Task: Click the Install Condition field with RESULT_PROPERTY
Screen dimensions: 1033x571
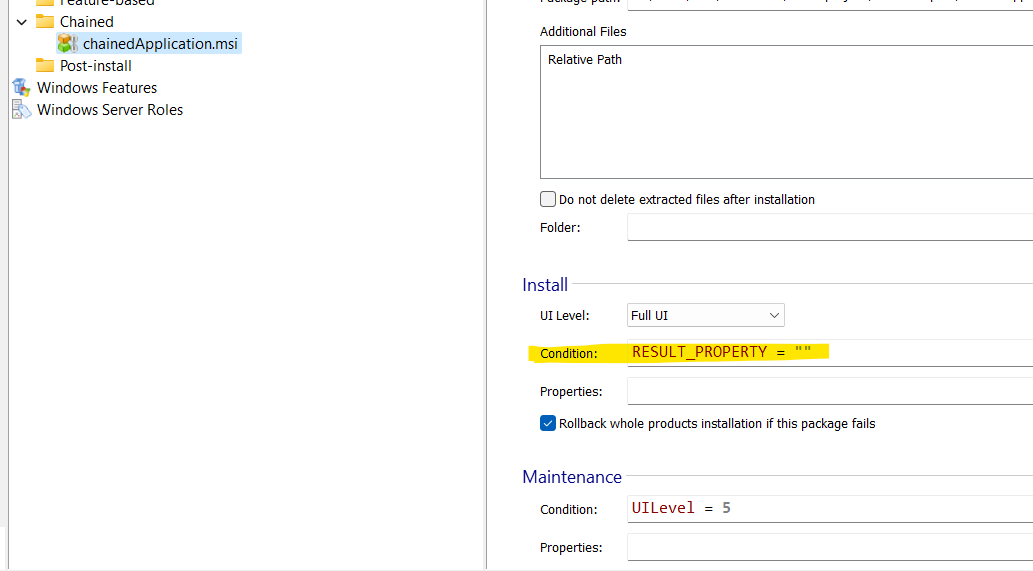Action: point(829,353)
